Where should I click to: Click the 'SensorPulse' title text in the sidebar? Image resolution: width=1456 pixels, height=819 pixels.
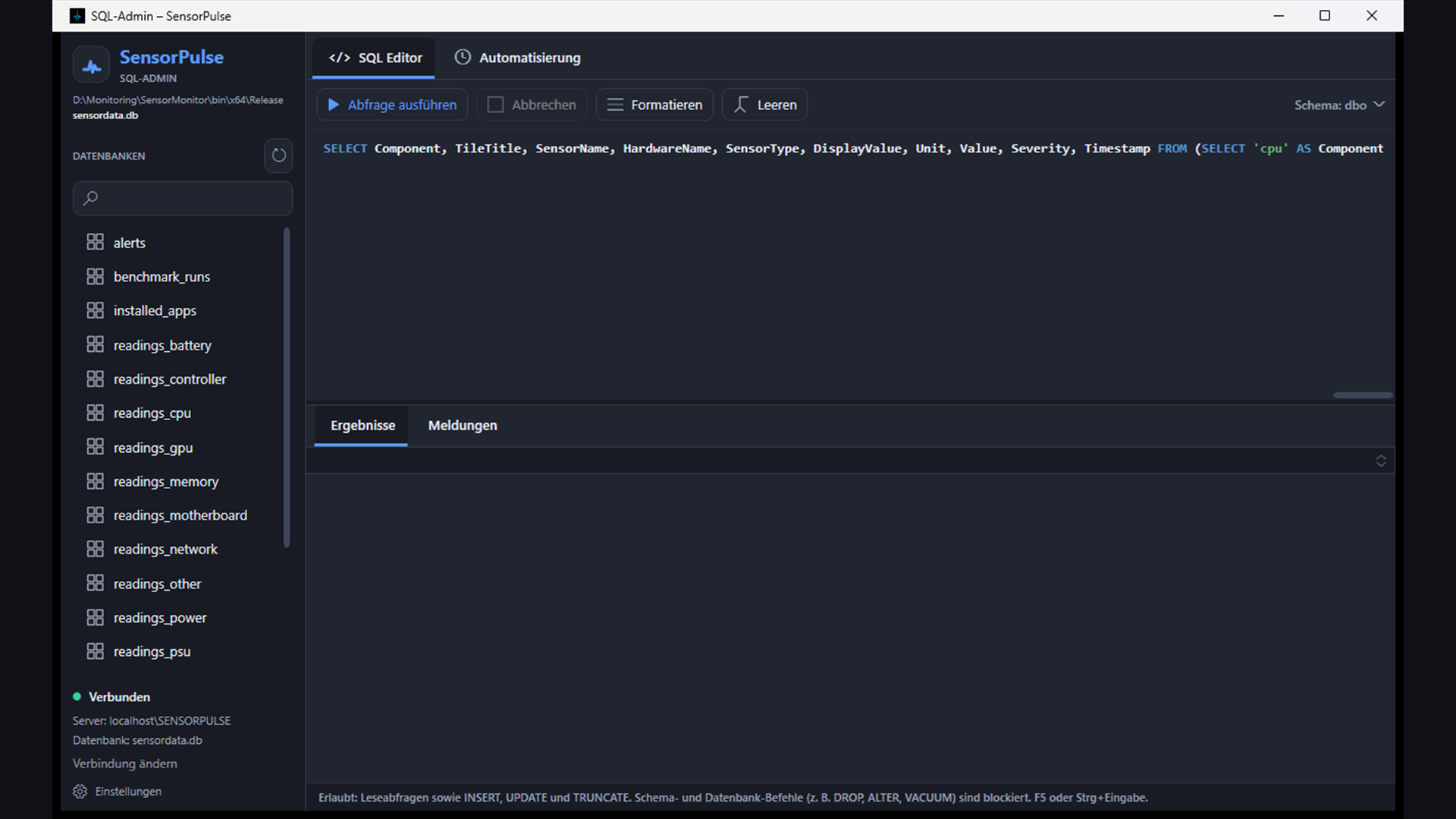[x=171, y=57]
